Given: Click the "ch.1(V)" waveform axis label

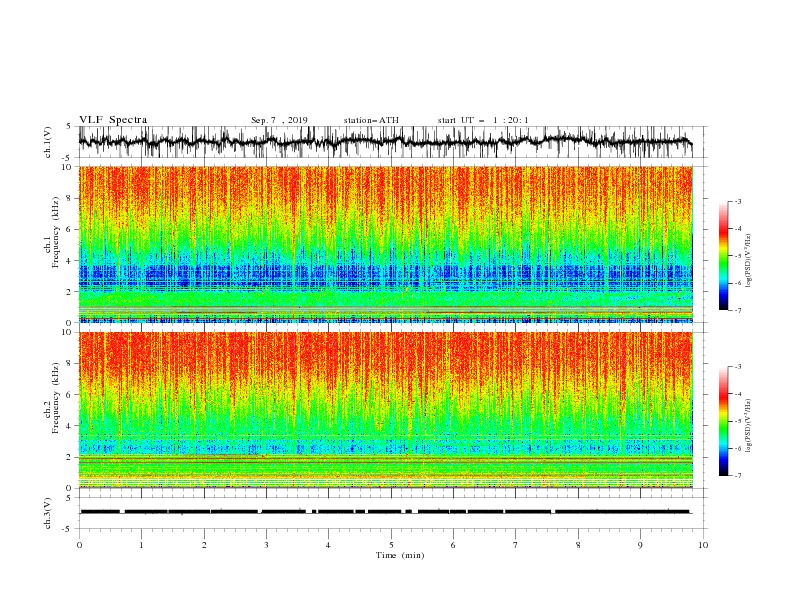Looking at the screenshot, I should (47, 142).
